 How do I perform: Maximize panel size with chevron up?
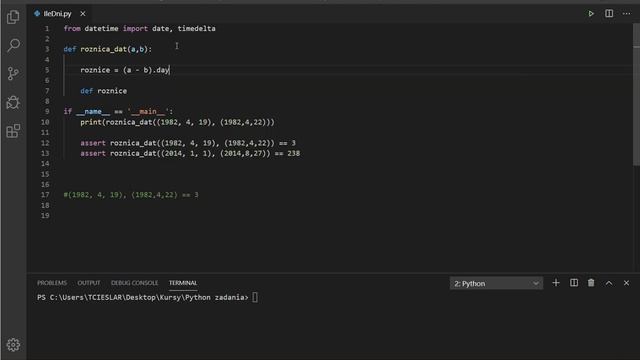[x=609, y=283]
